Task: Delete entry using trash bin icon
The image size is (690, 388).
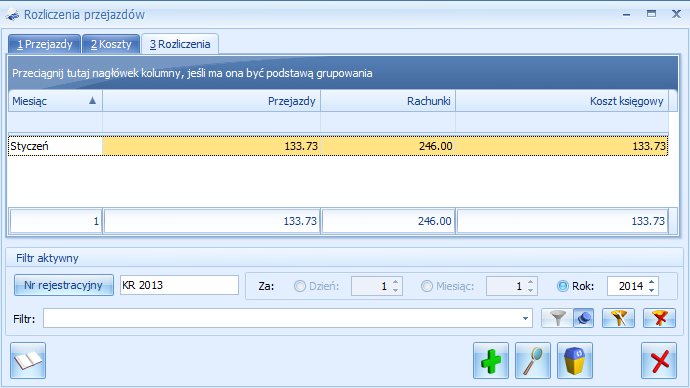Action: click(x=575, y=360)
